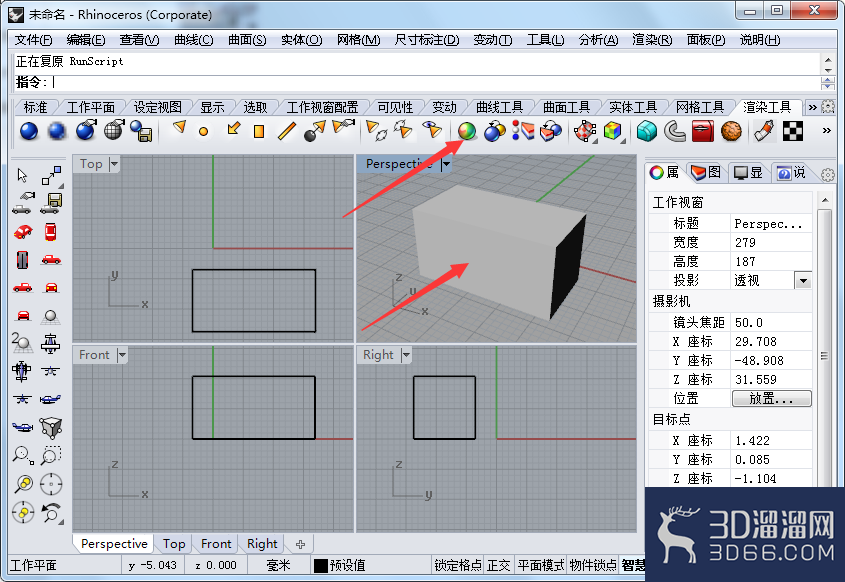Click the command history scroll up arrow
Image resolution: width=845 pixels, height=582 pixels.
[x=828, y=59]
